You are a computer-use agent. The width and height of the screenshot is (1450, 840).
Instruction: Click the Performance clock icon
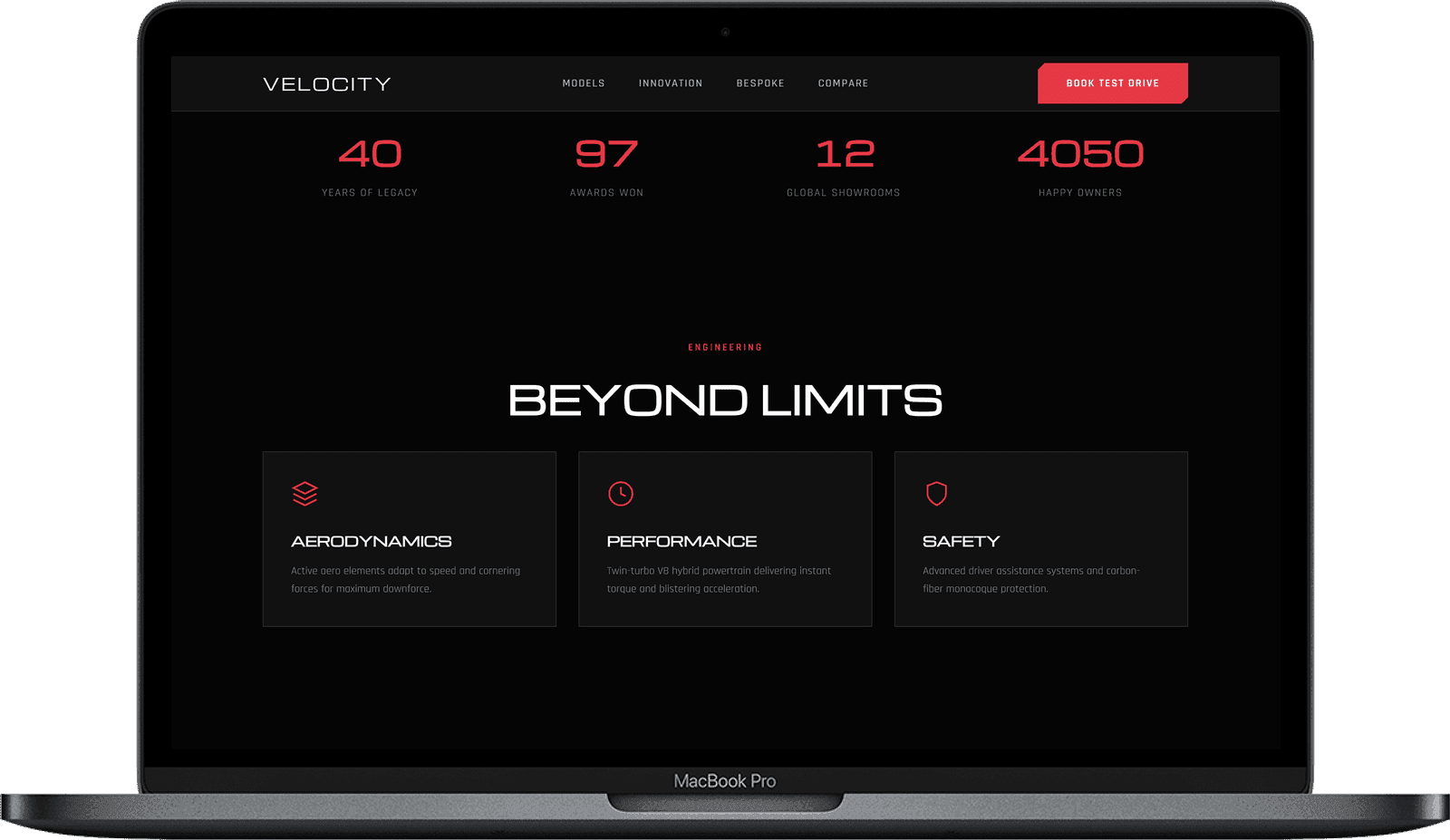point(621,494)
